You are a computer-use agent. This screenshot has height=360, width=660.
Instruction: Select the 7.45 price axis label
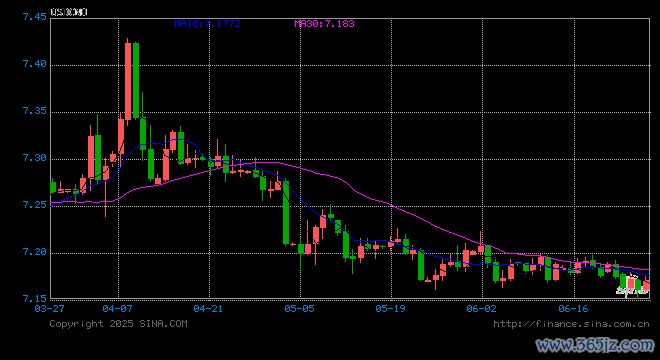[35, 17]
